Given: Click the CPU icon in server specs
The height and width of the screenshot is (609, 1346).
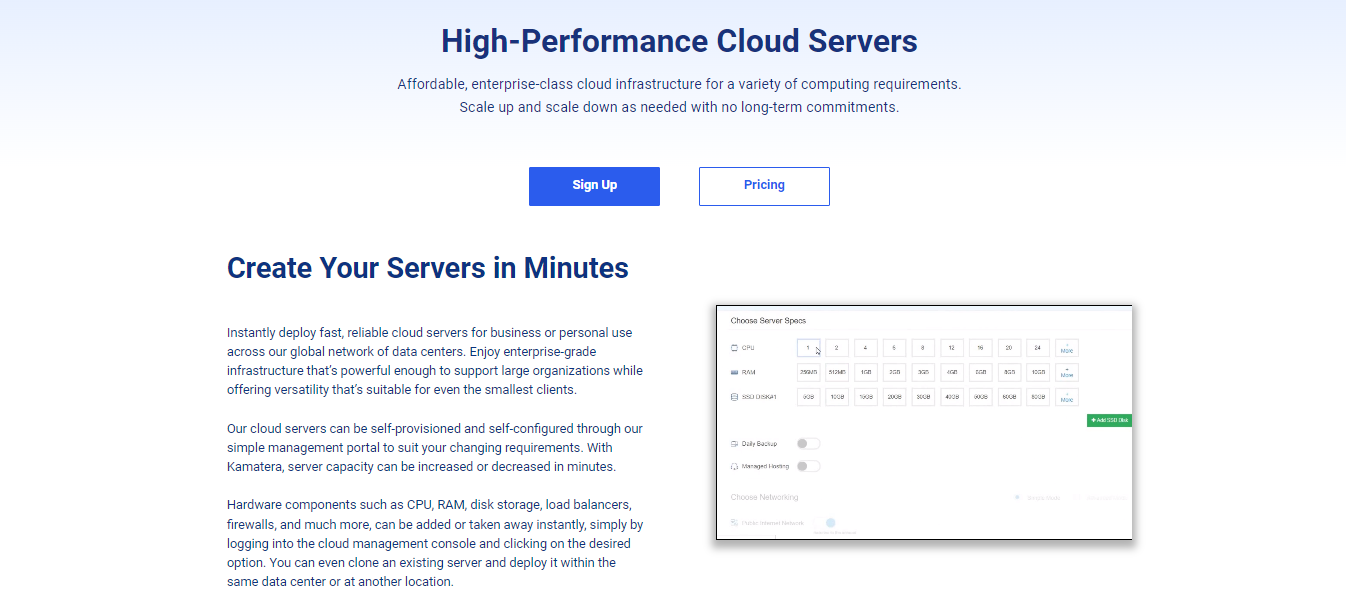Looking at the screenshot, I should [734, 348].
